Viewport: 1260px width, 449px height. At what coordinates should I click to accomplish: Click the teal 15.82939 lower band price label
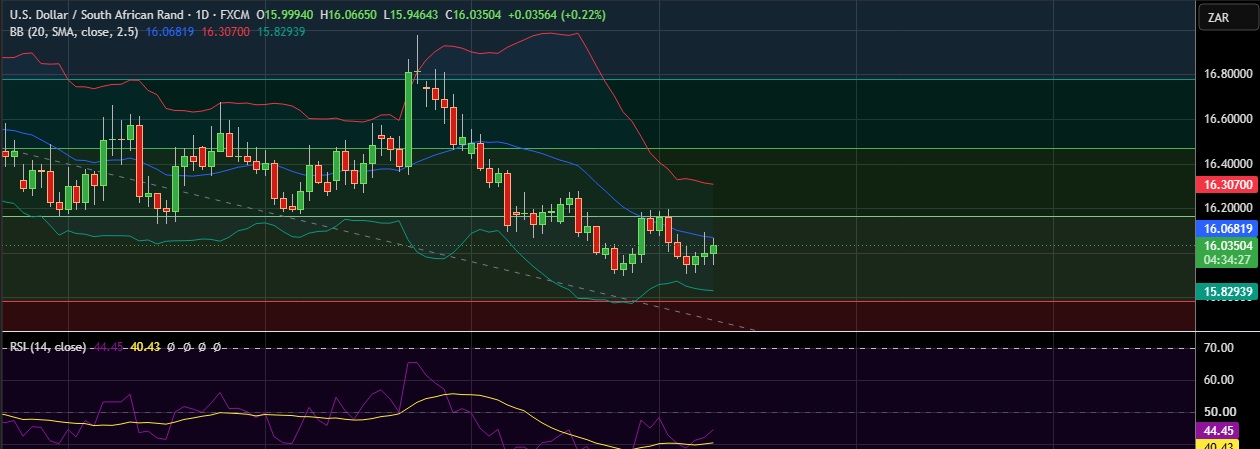(1225, 291)
